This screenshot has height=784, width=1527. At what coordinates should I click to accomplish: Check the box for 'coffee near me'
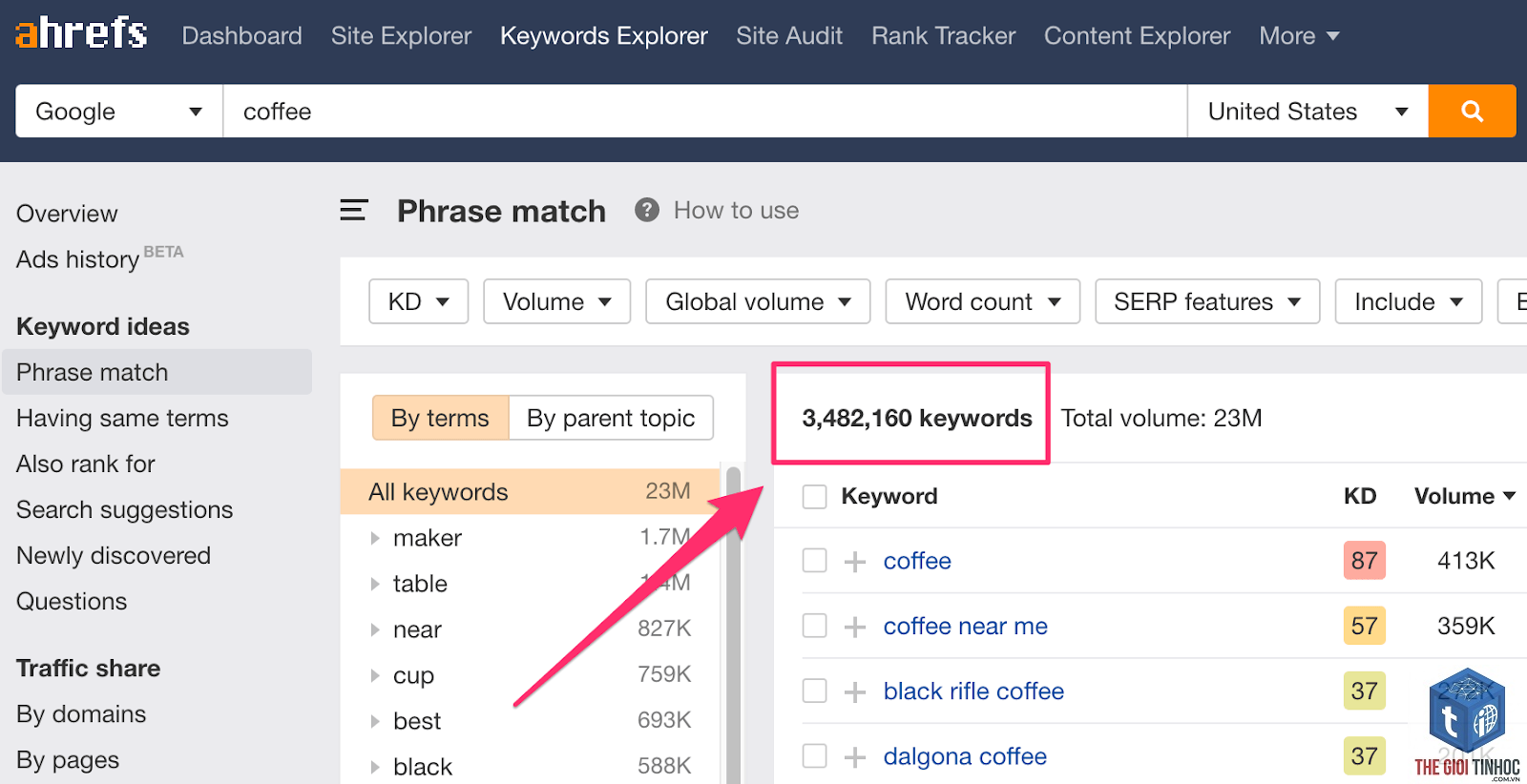[814, 625]
